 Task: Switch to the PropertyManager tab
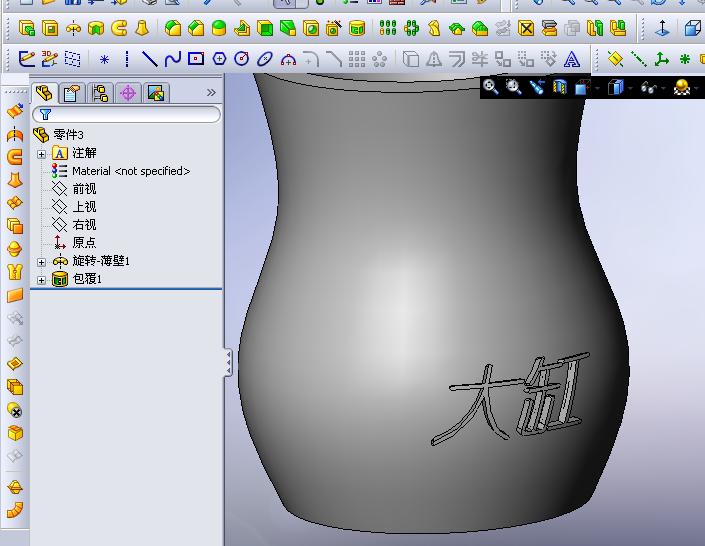(72, 93)
